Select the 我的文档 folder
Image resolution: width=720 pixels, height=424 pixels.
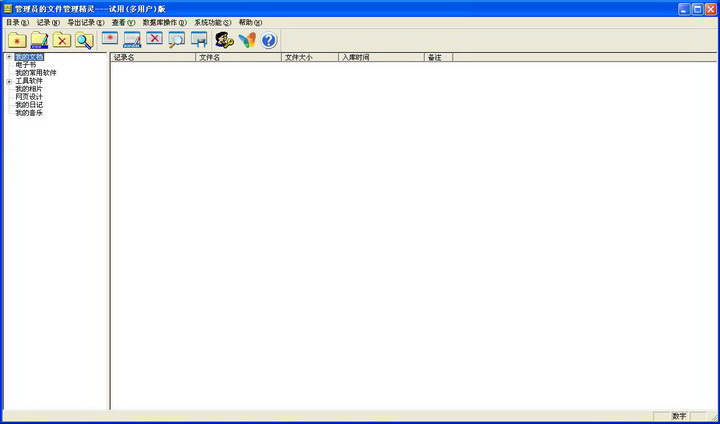click(29, 57)
